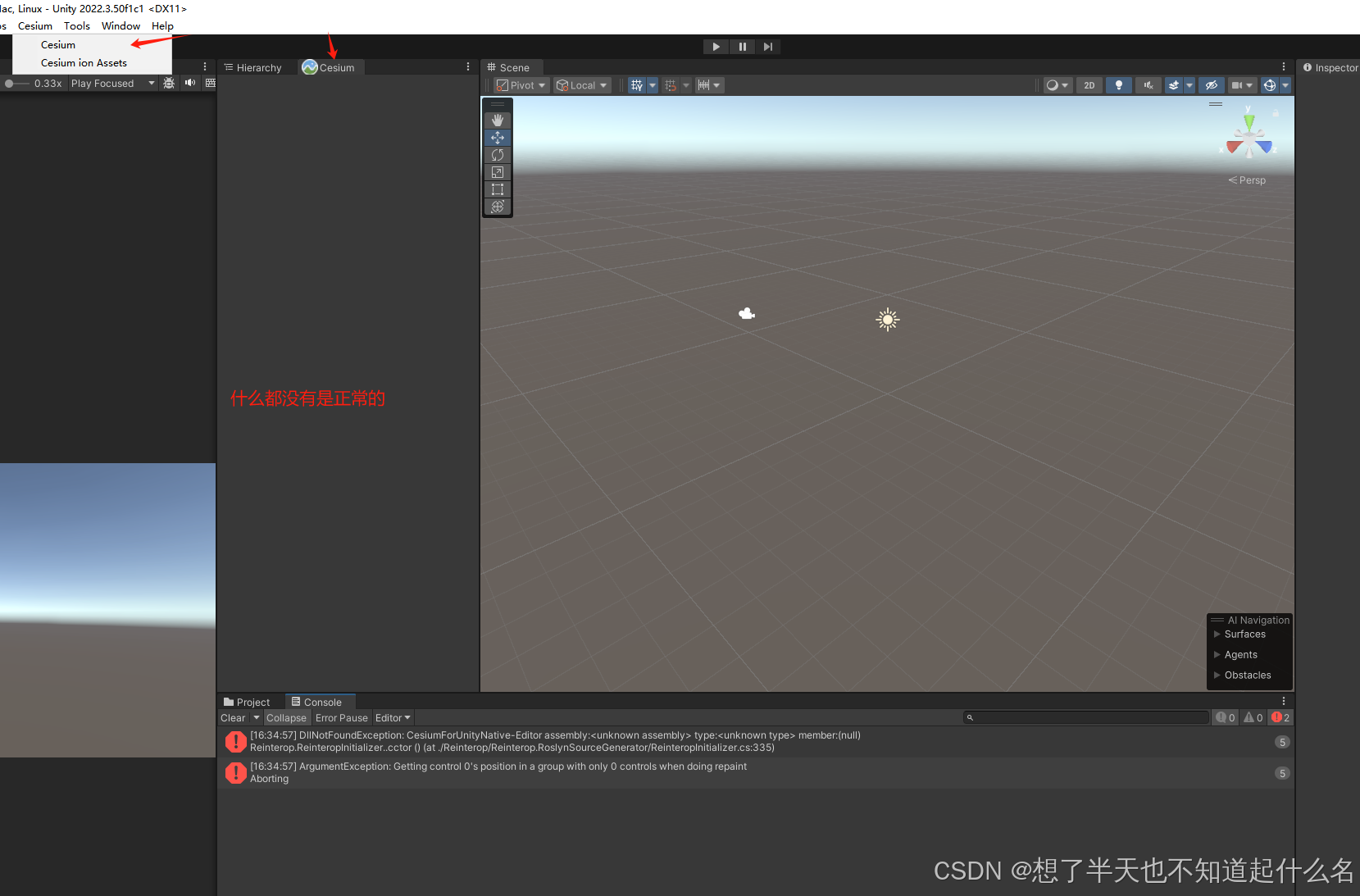Select the Move tool
This screenshot has height=896, width=1360.
[x=498, y=138]
